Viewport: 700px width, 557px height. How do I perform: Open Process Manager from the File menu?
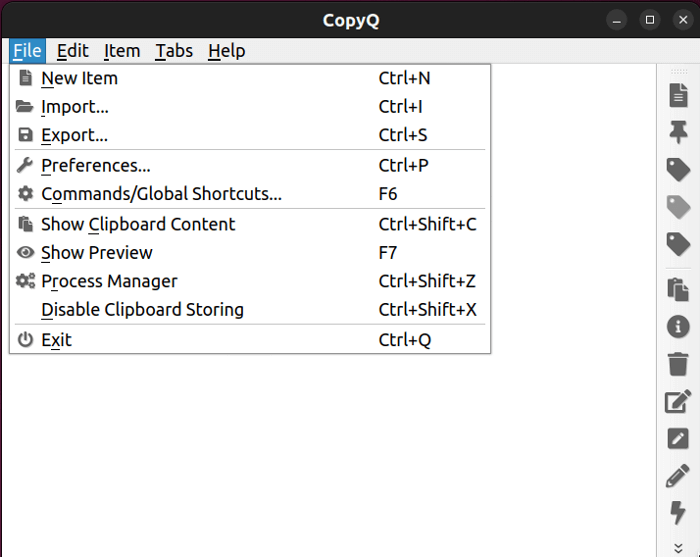pos(250,281)
